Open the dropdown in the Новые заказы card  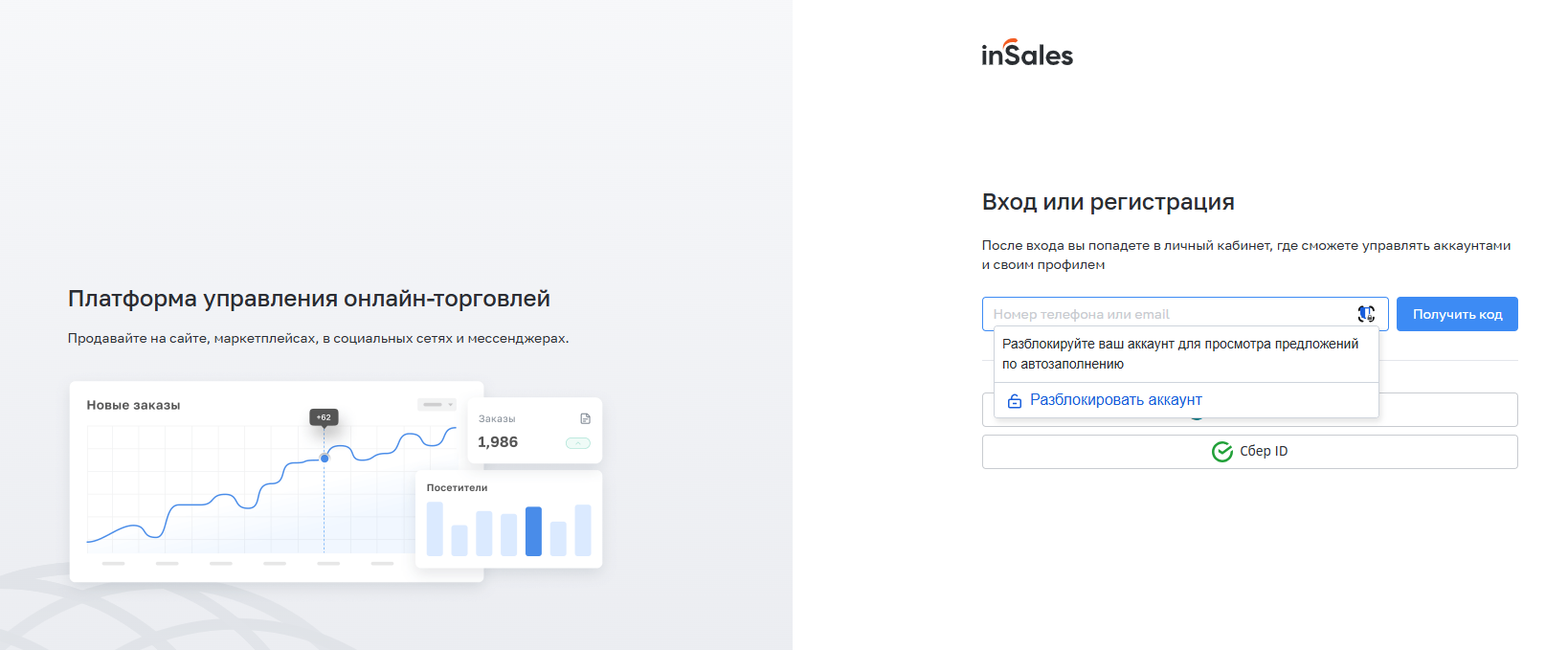click(x=437, y=405)
